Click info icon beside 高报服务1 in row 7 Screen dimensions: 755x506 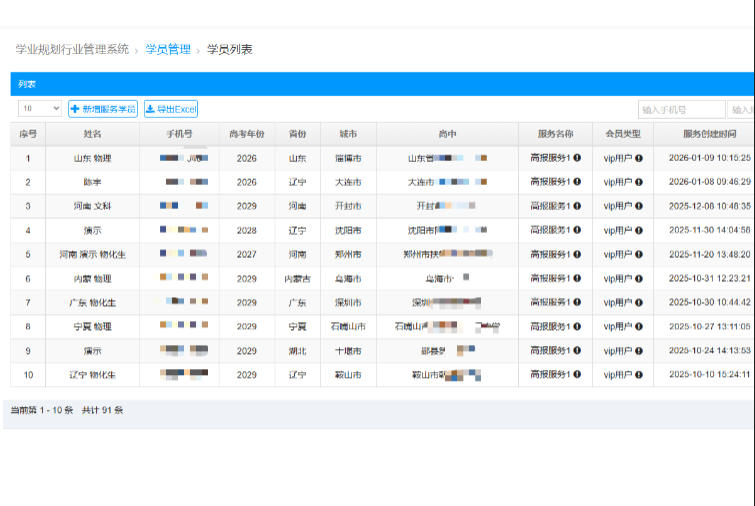coord(577,302)
